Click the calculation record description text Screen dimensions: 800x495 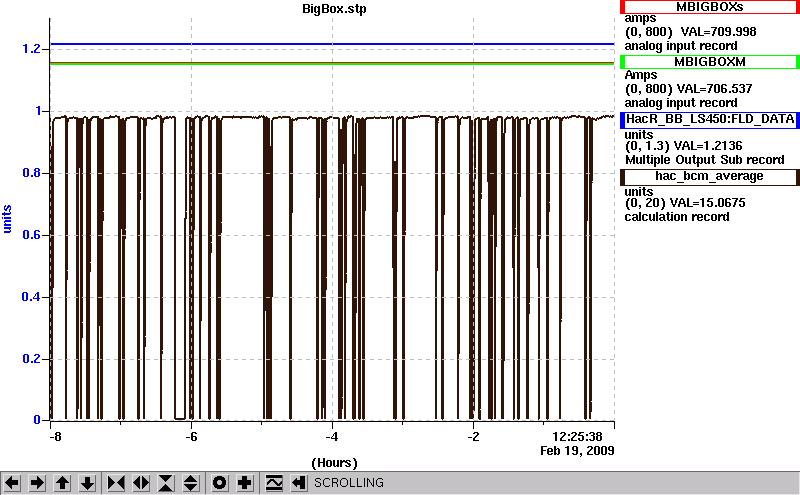click(677, 217)
